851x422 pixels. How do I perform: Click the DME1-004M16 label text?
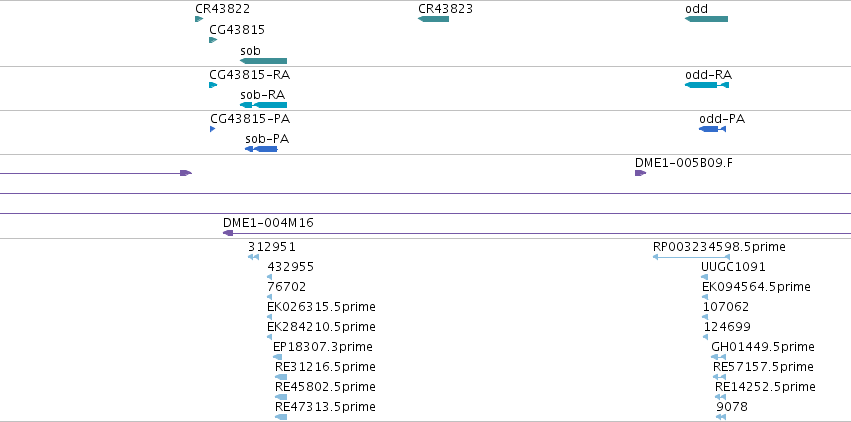click(x=268, y=223)
